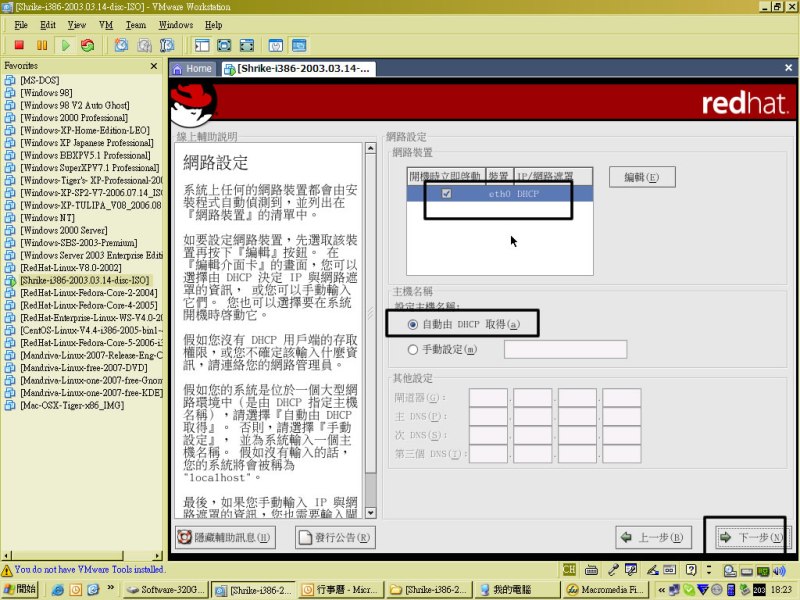Select [Windows 2000 Server] in Favorites

pos(64,231)
